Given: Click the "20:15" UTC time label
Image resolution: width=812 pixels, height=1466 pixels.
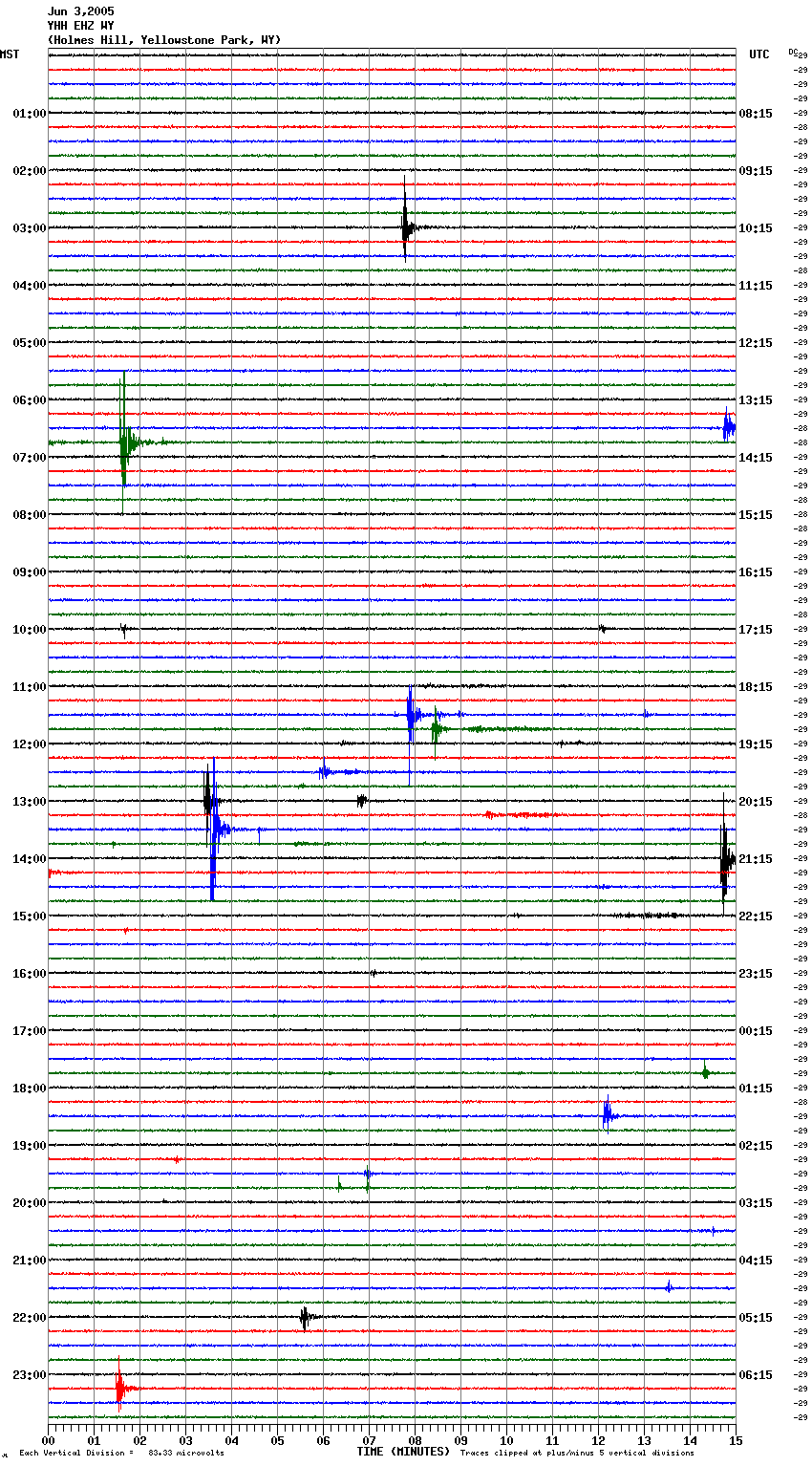Looking at the screenshot, I should (756, 802).
